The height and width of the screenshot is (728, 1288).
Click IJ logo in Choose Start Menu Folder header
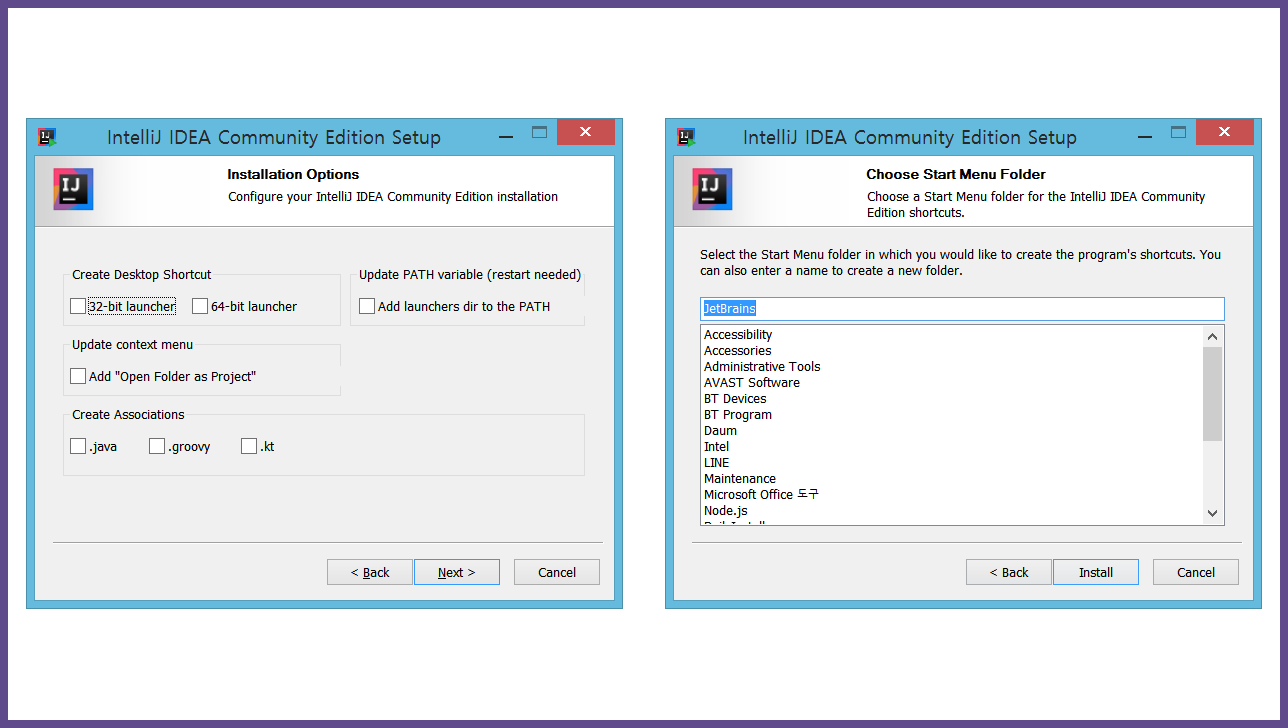click(712, 189)
